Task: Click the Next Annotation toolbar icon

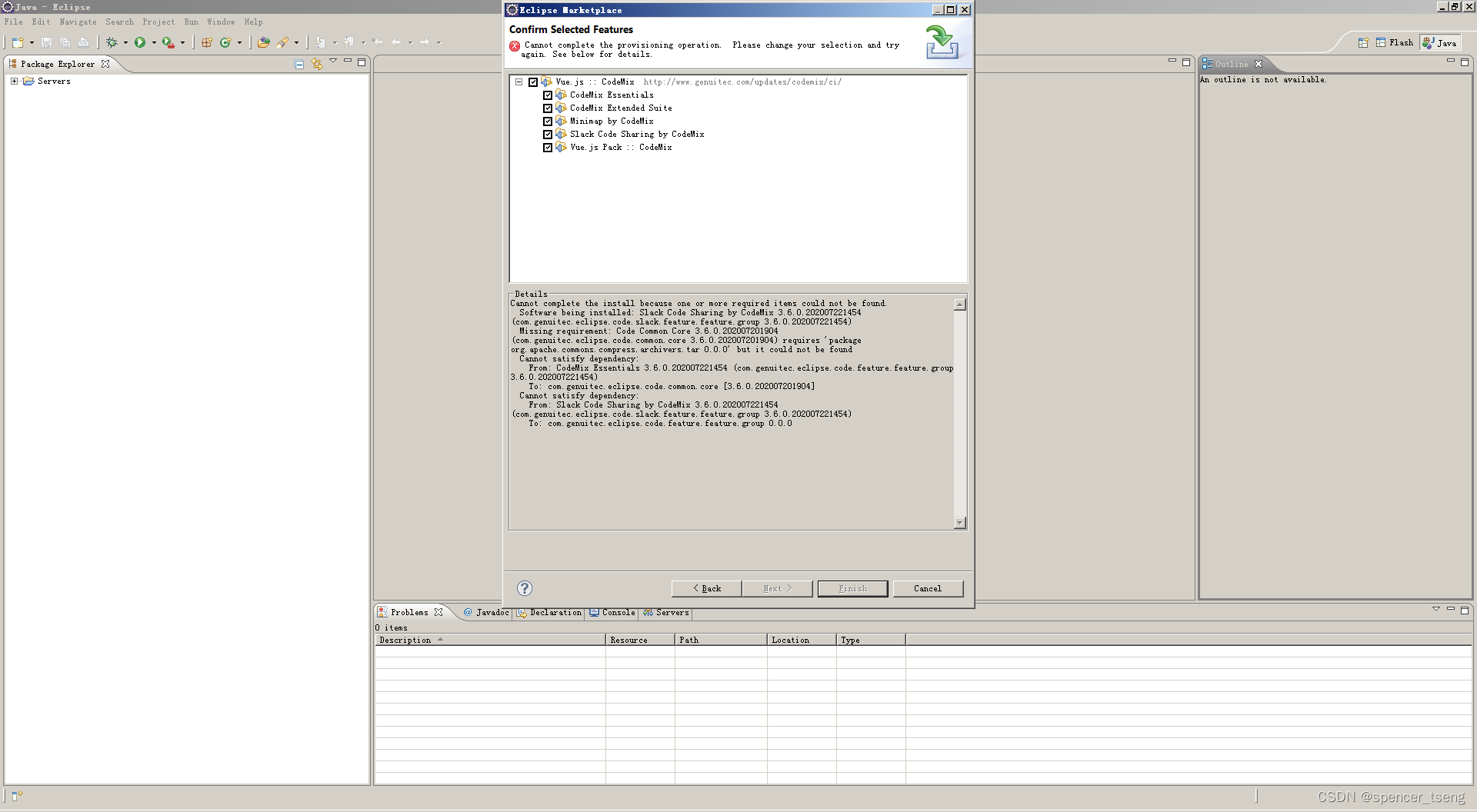Action: tap(321, 42)
